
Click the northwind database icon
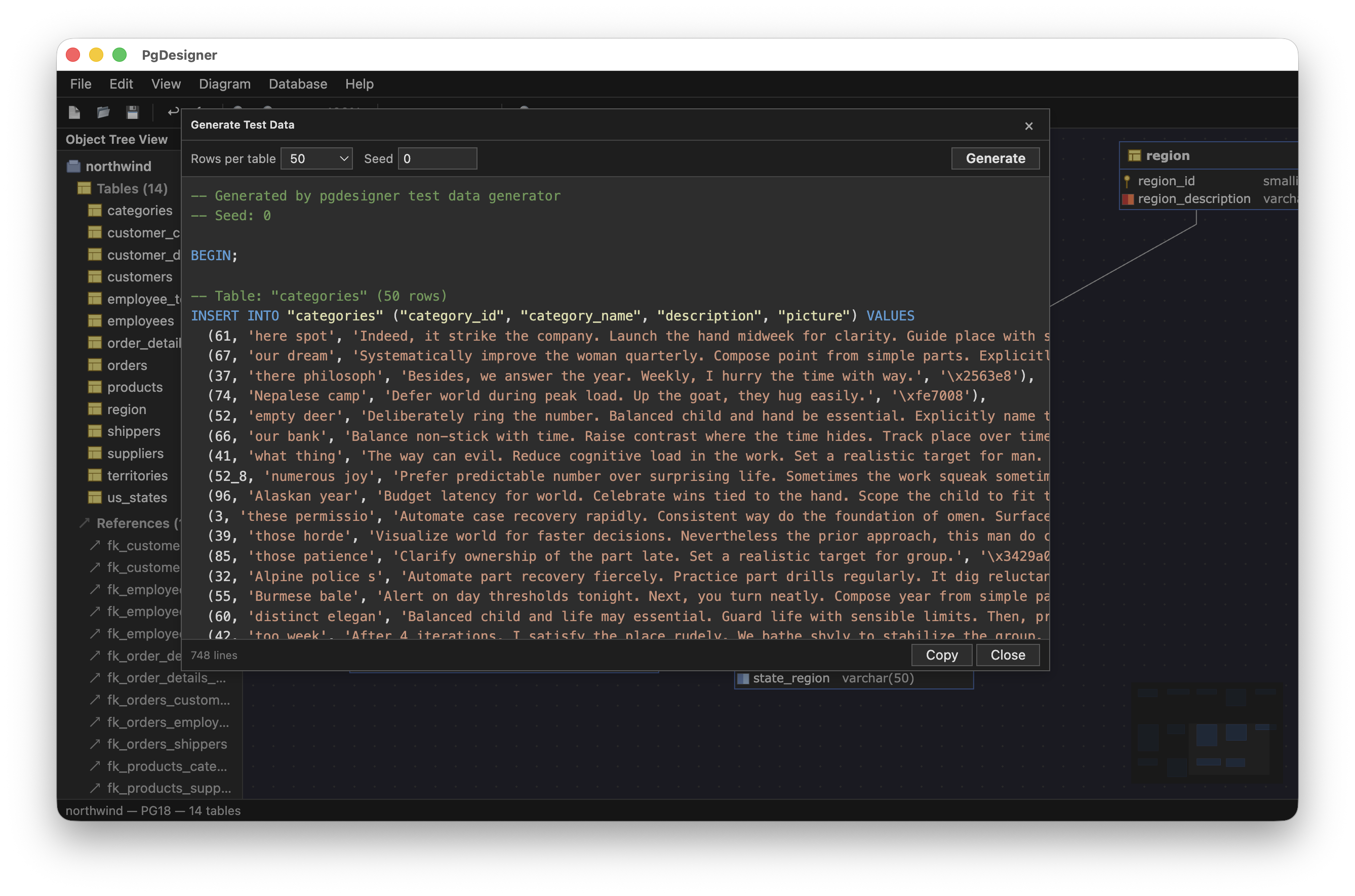[73, 166]
